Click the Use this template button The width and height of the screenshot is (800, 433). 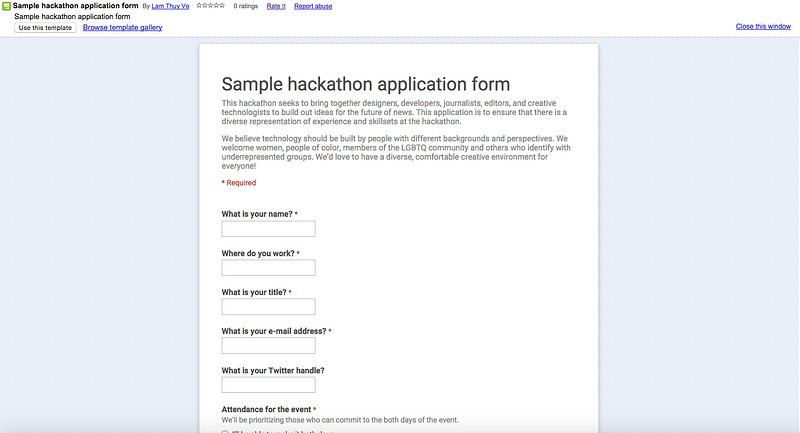pos(45,28)
